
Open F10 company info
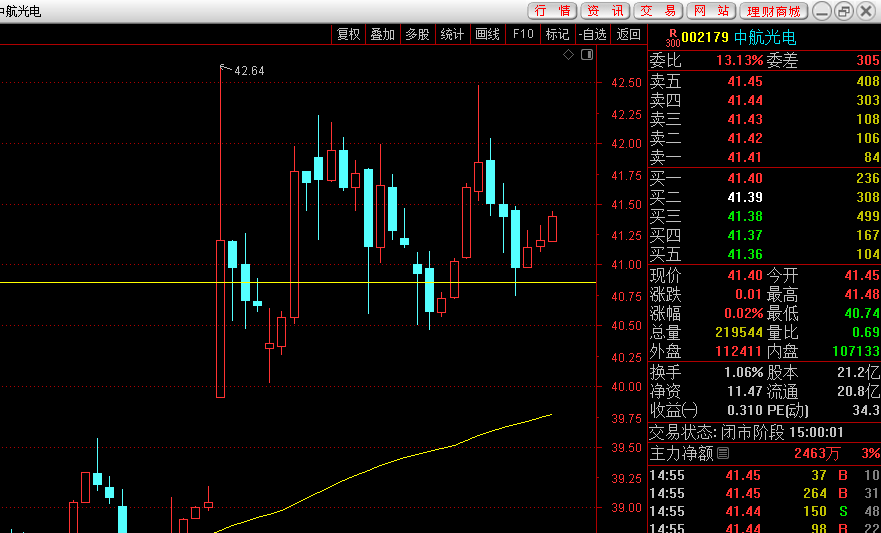(523, 34)
